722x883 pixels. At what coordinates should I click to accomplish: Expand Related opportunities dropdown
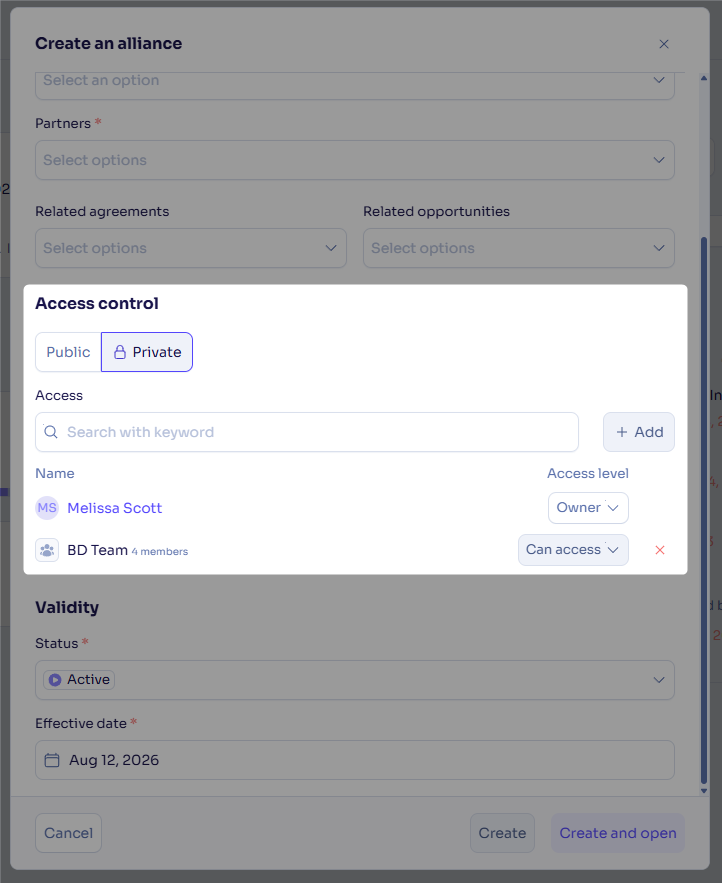[x=519, y=248]
